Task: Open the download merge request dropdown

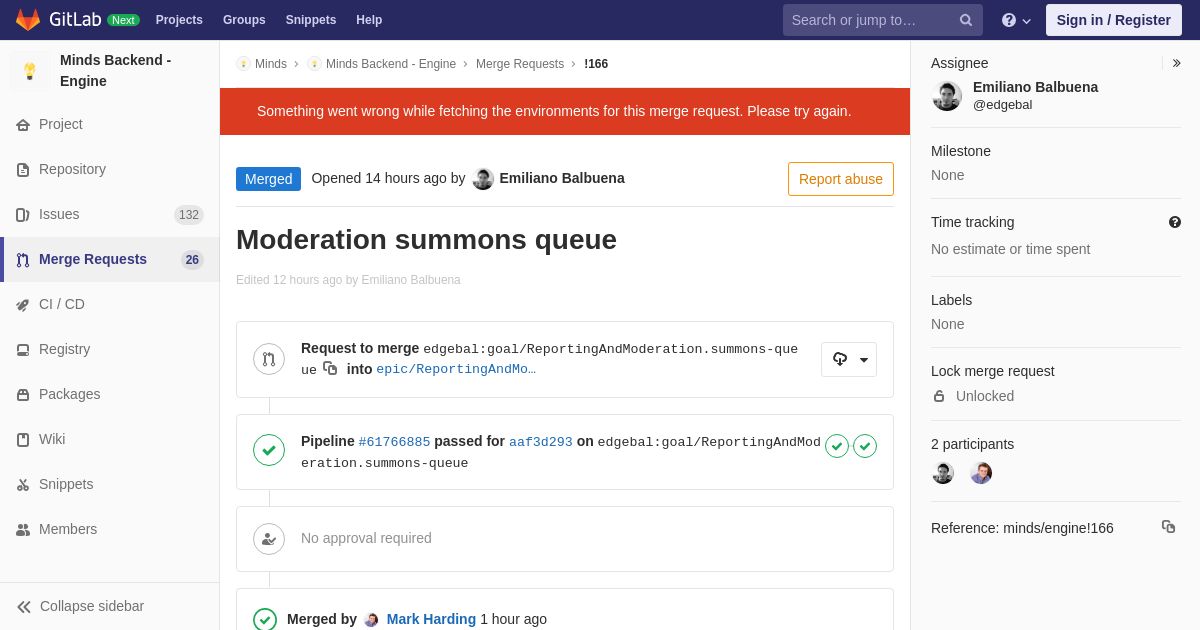Action: [x=849, y=359]
